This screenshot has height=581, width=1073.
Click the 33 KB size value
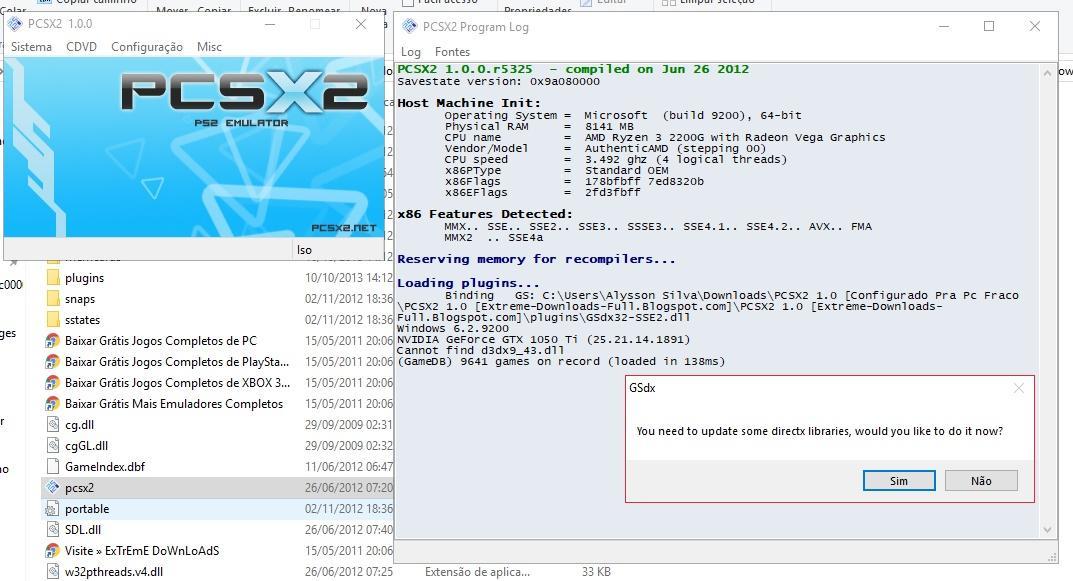pos(596,571)
